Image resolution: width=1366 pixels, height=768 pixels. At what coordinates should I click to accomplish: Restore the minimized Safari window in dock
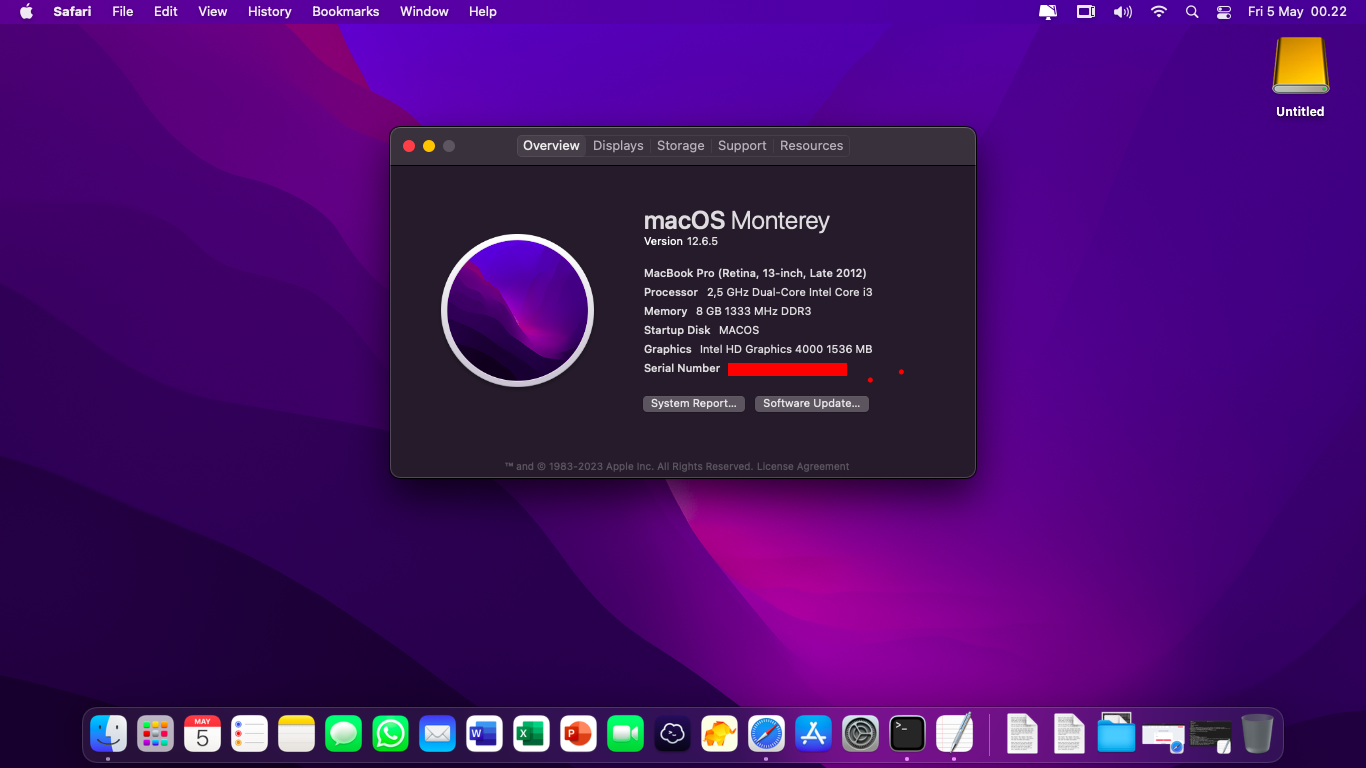tap(1163, 738)
